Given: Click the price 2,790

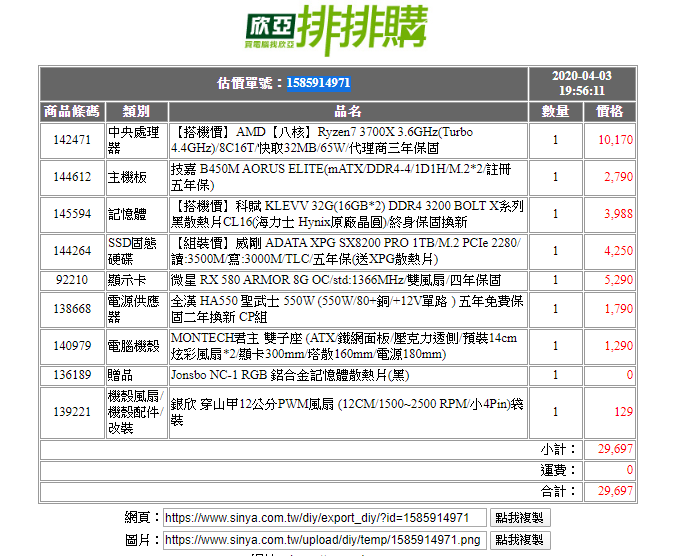Looking at the screenshot, I should 618,177.
